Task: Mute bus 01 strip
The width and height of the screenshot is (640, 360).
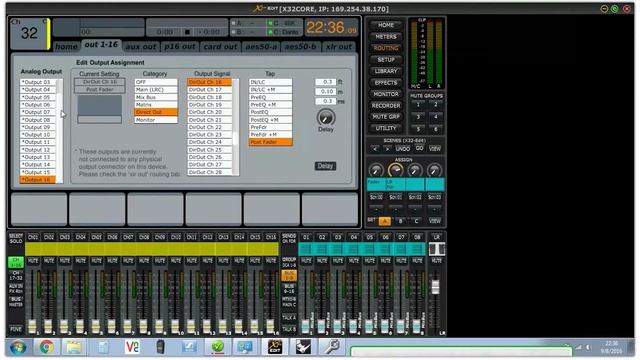Action: pos(306,260)
